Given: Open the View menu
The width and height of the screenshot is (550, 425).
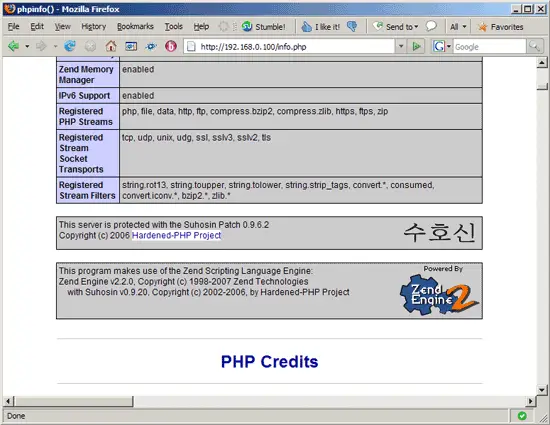Looking at the screenshot, I should 62,27.
